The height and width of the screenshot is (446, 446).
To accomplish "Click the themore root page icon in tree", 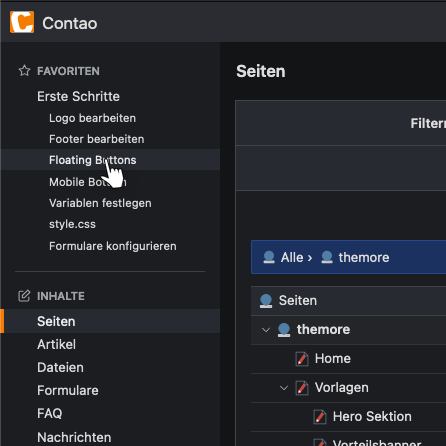I will [284, 330].
